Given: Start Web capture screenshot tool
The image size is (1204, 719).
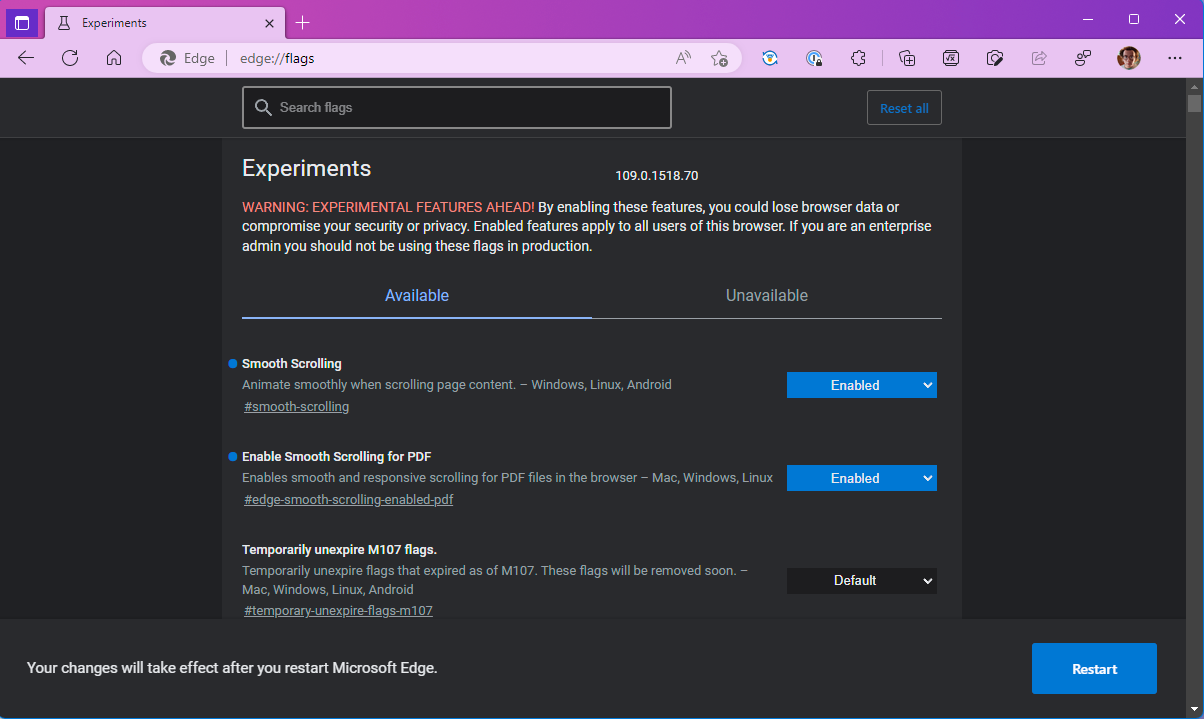Looking at the screenshot, I should [995, 58].
